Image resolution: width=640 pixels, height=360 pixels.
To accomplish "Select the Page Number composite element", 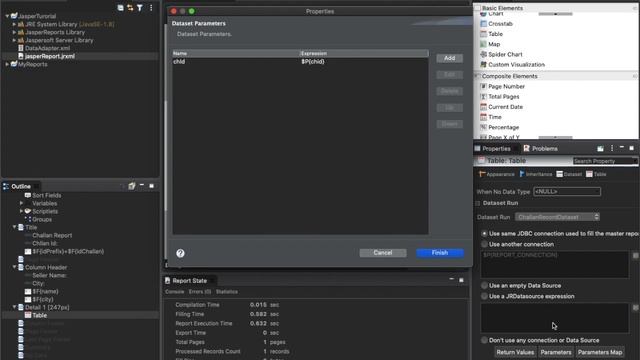I will (x=506, y=87).
